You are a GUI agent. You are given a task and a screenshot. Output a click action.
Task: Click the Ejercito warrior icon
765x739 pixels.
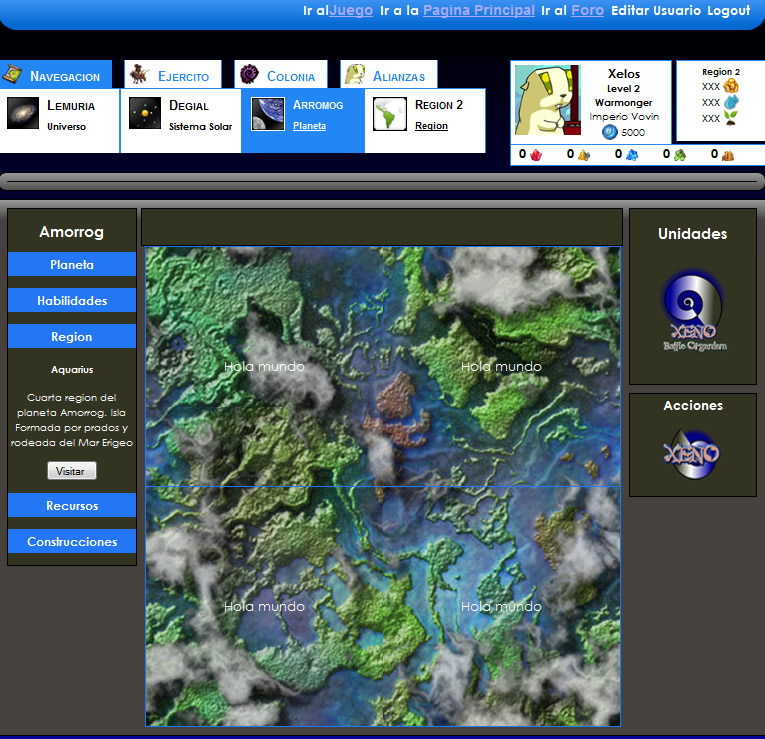click(x=141, y=75)
